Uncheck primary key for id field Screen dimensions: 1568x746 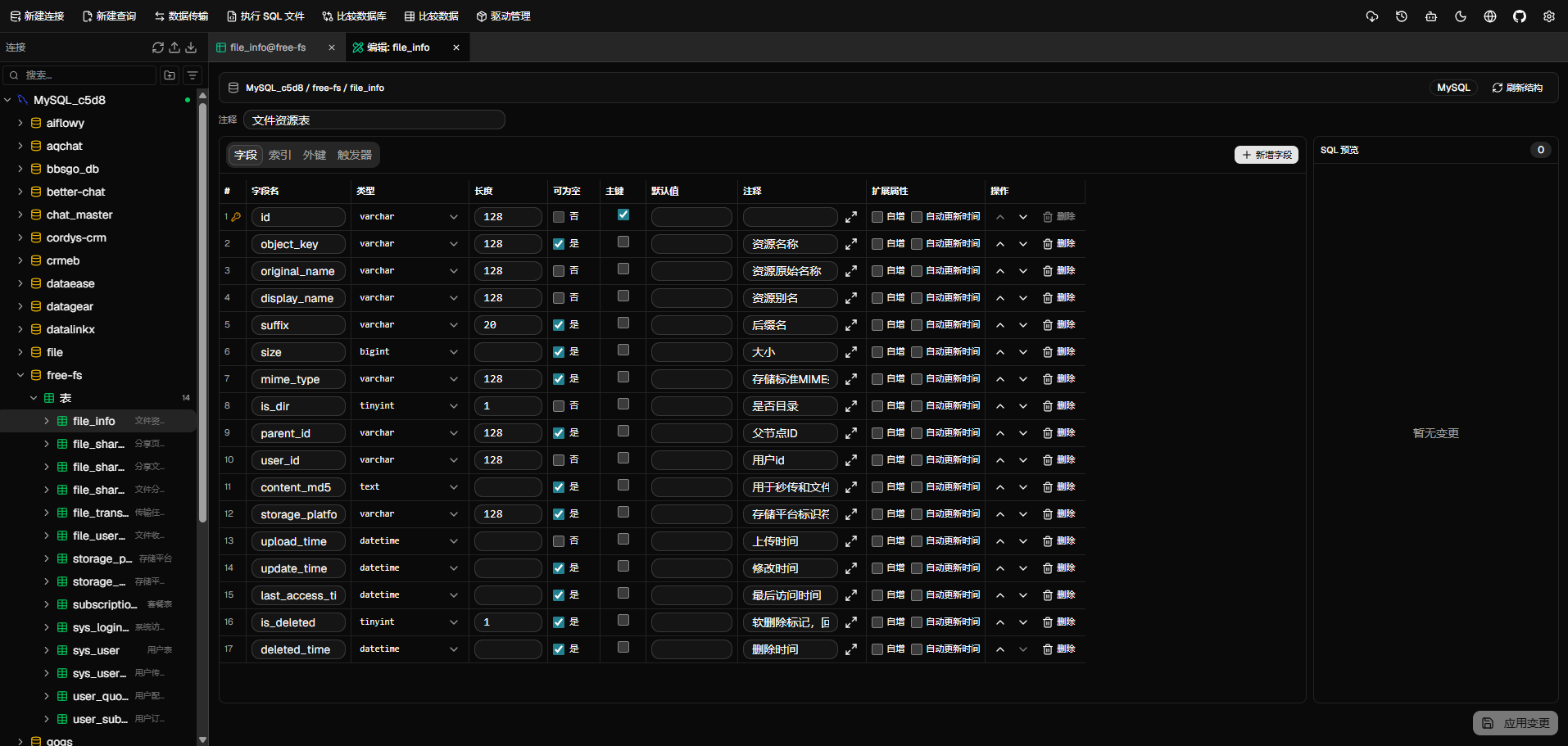623,215
